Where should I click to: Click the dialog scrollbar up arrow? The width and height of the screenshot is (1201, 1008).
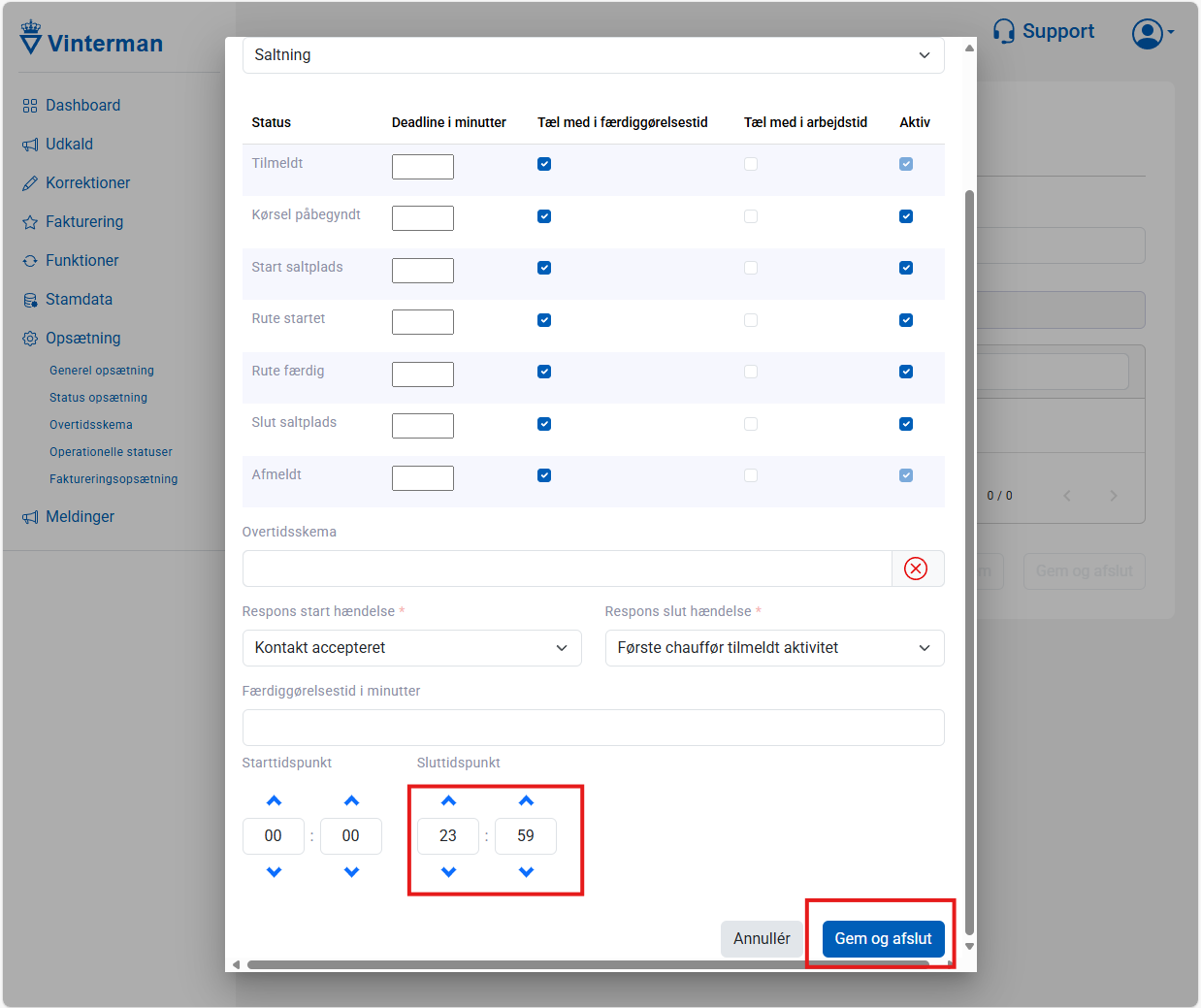tap(969, 48)
